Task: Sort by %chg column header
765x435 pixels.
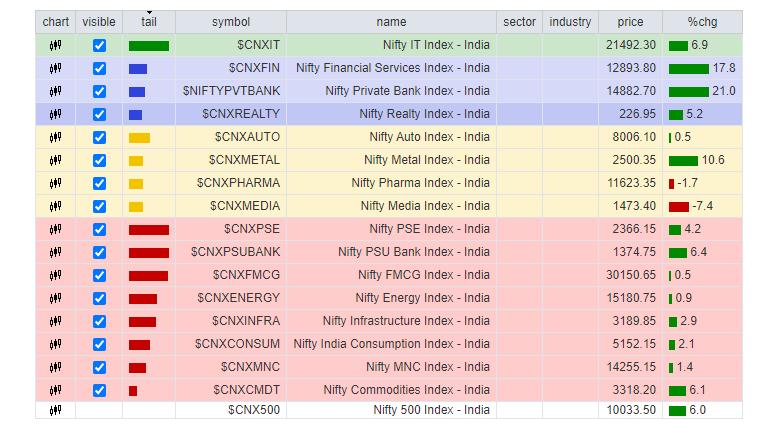Action: click(702, 22)
